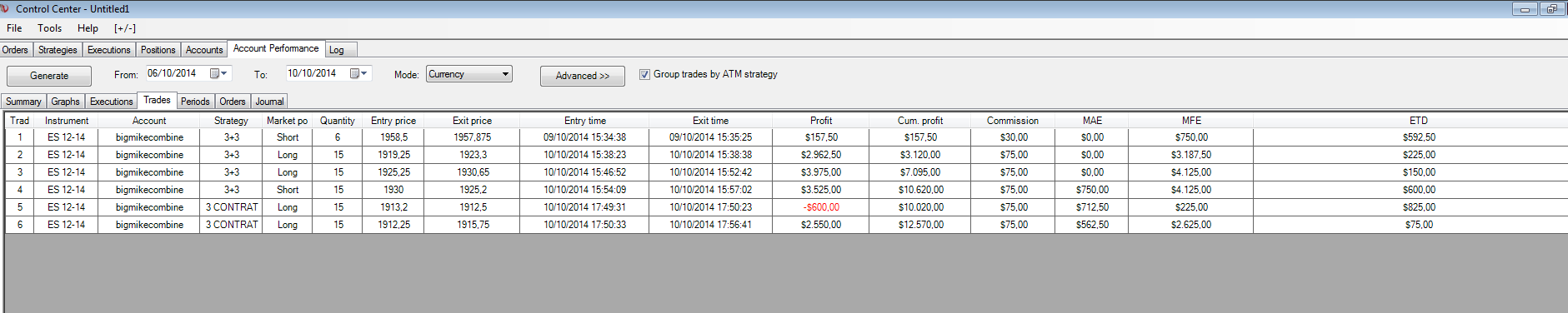Switch to the Strategies tab
1568x313 pixels.
tap(58, 50)
